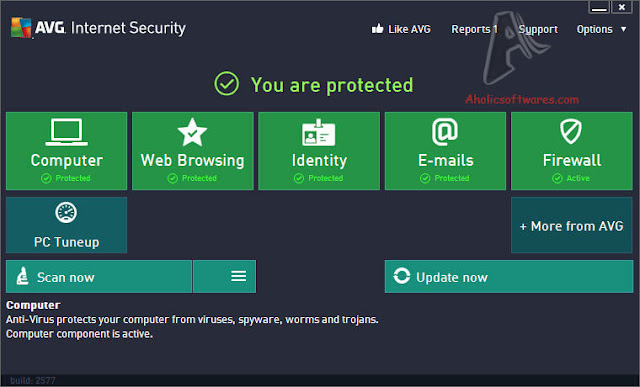
Task: Open the E-mails protection tile
Action: (445, 151)
